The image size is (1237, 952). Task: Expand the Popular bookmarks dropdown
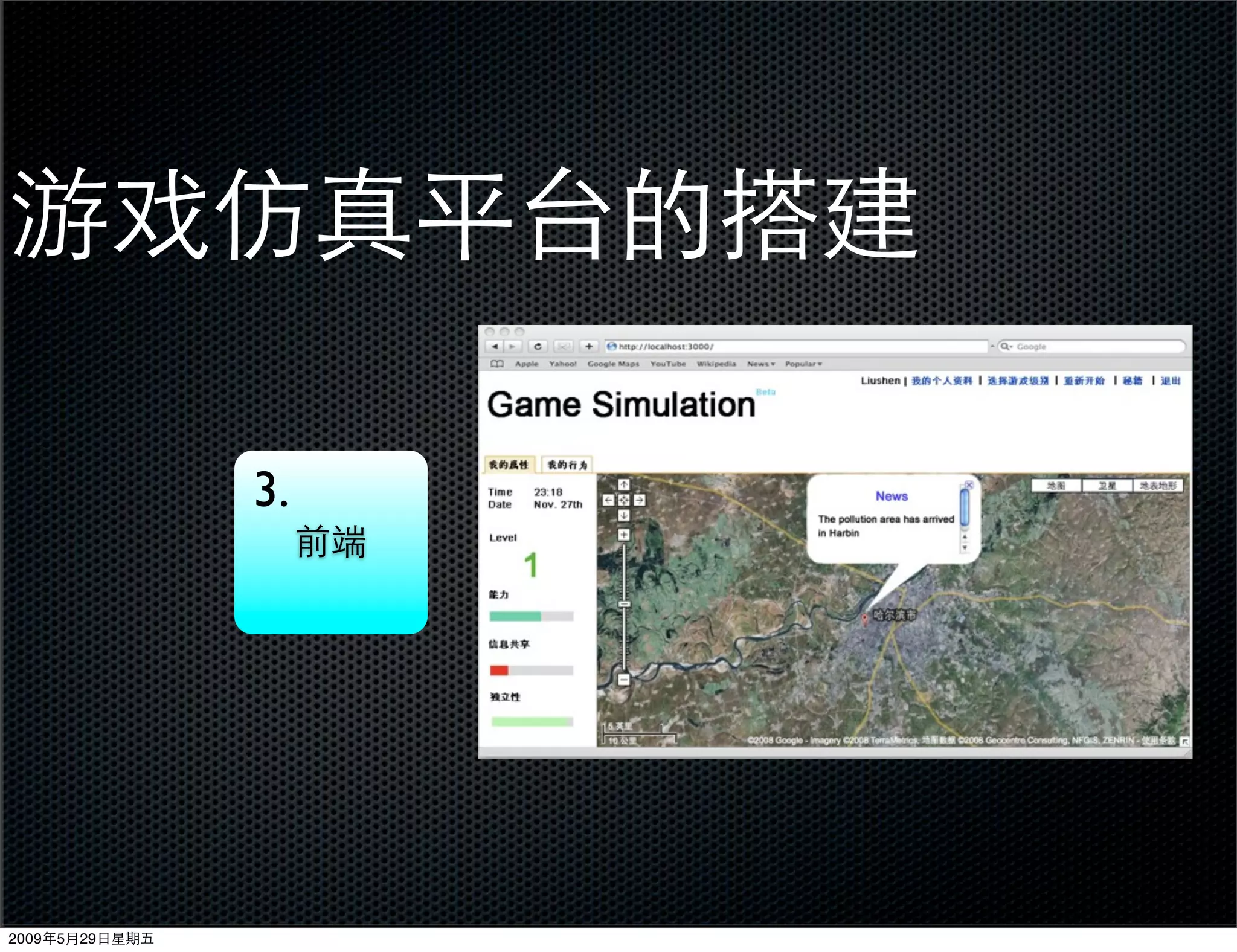point(803,364)
